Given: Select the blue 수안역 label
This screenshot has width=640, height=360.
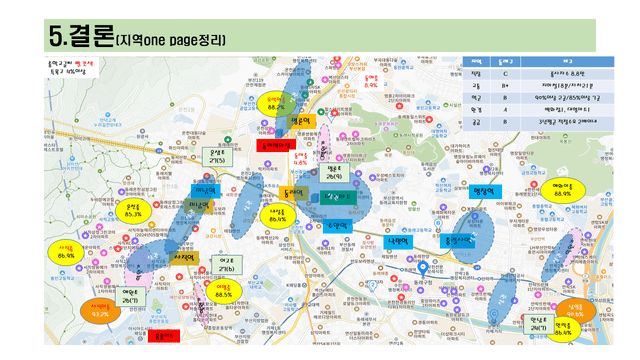Looking at the screenshot, I should click(338, 226).
